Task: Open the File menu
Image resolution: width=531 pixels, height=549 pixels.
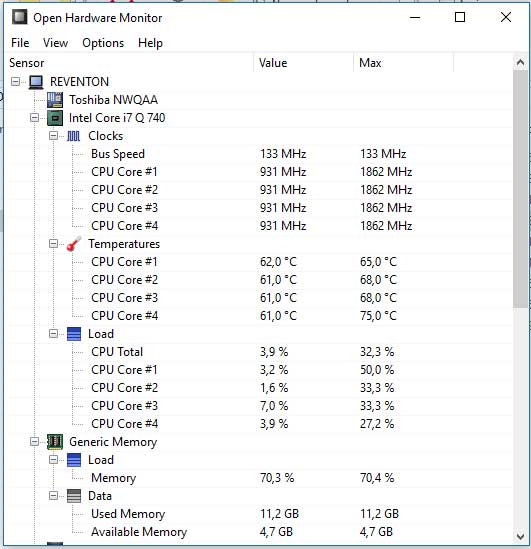Action: pyautogui.click(x=20, y=43)
